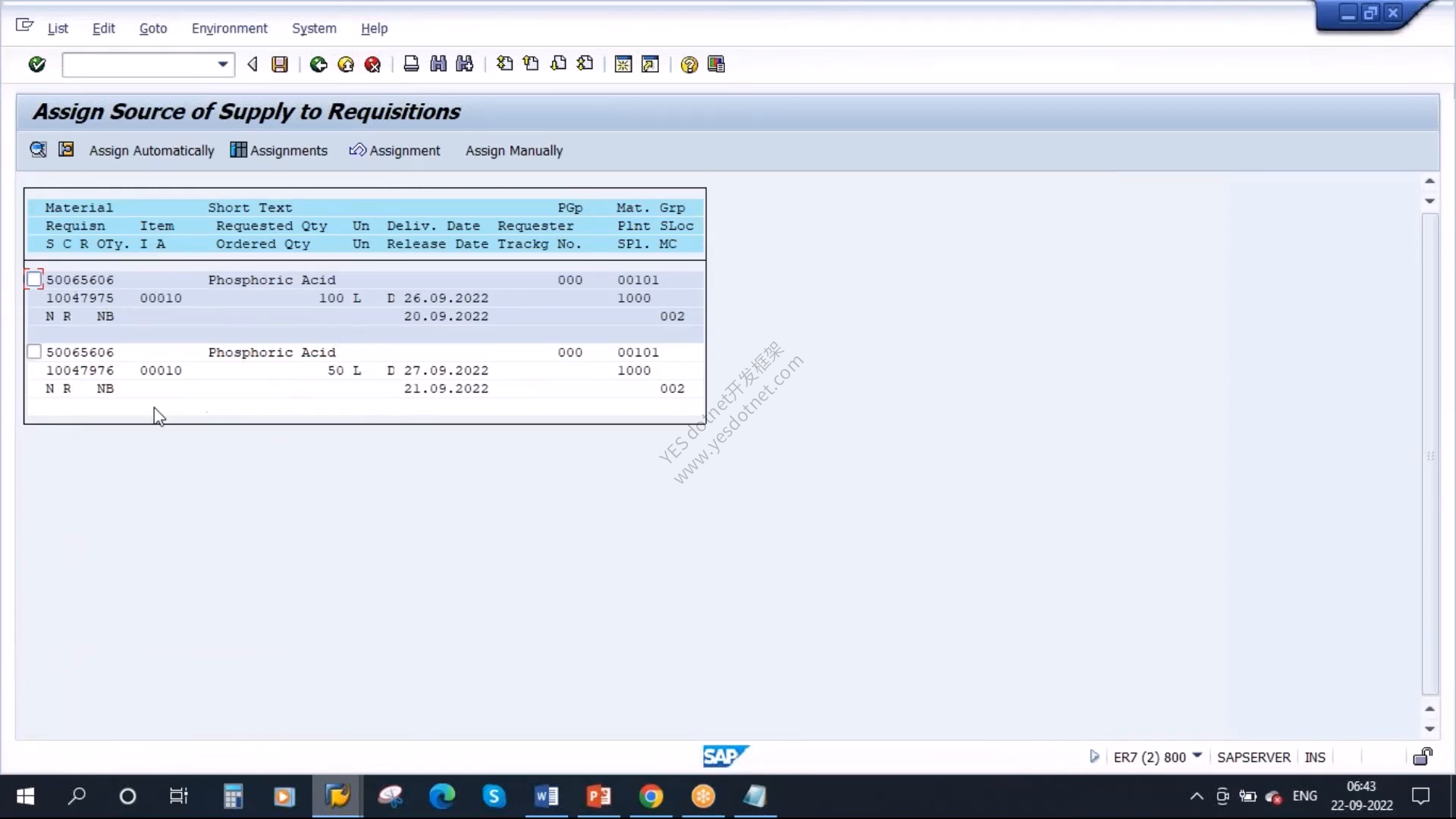
Task: Click Assign Automatically button
Action: (x=152, y=150)
